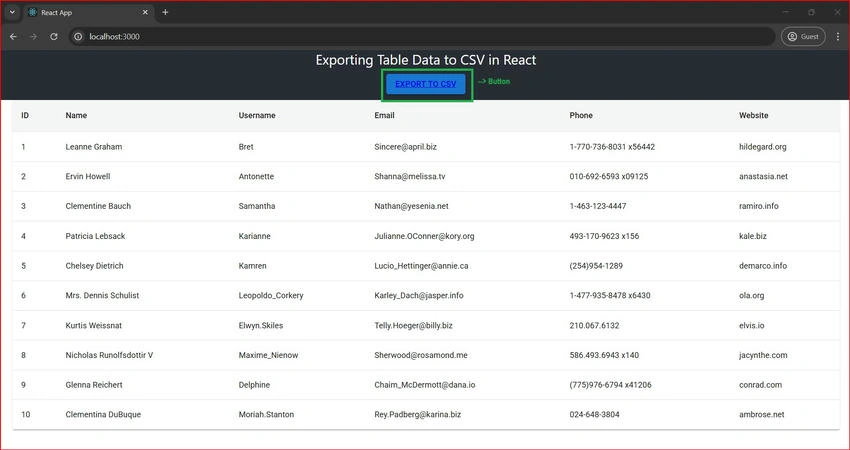This screenshot has width=850, height=450.
Task: Click phone 010-692-6593 x09125
Action: coord(609,176)
